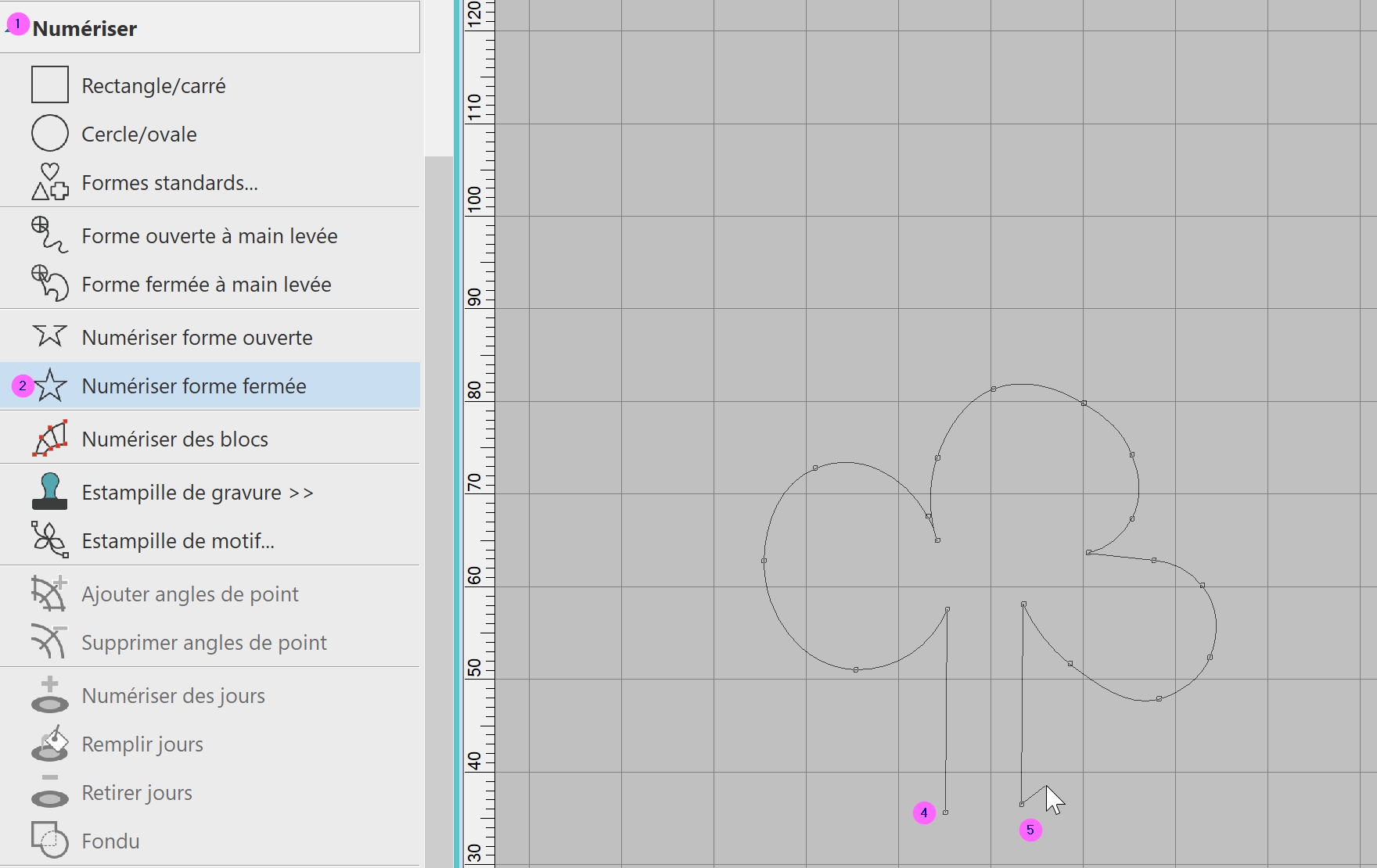
Task: Select the Cercle/ovale tool icon
Action: click(x=49, y=134)
